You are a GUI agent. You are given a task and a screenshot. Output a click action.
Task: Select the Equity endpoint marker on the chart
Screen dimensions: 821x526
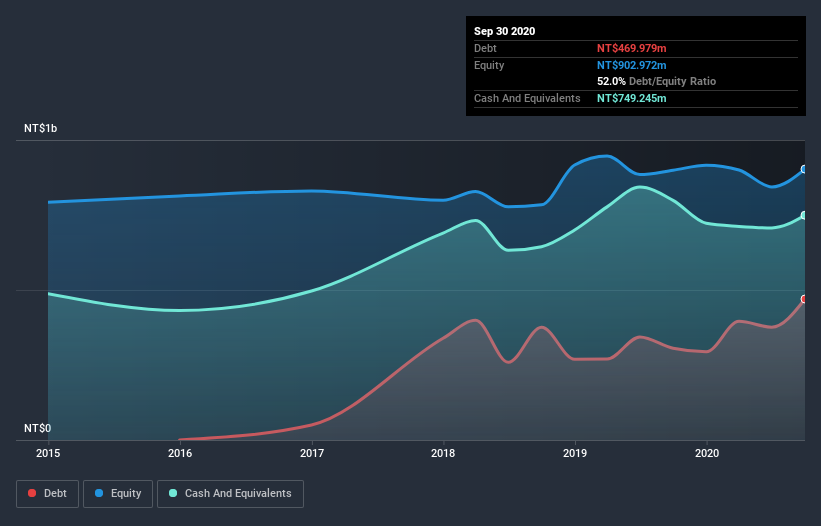[x=804, y=169]
